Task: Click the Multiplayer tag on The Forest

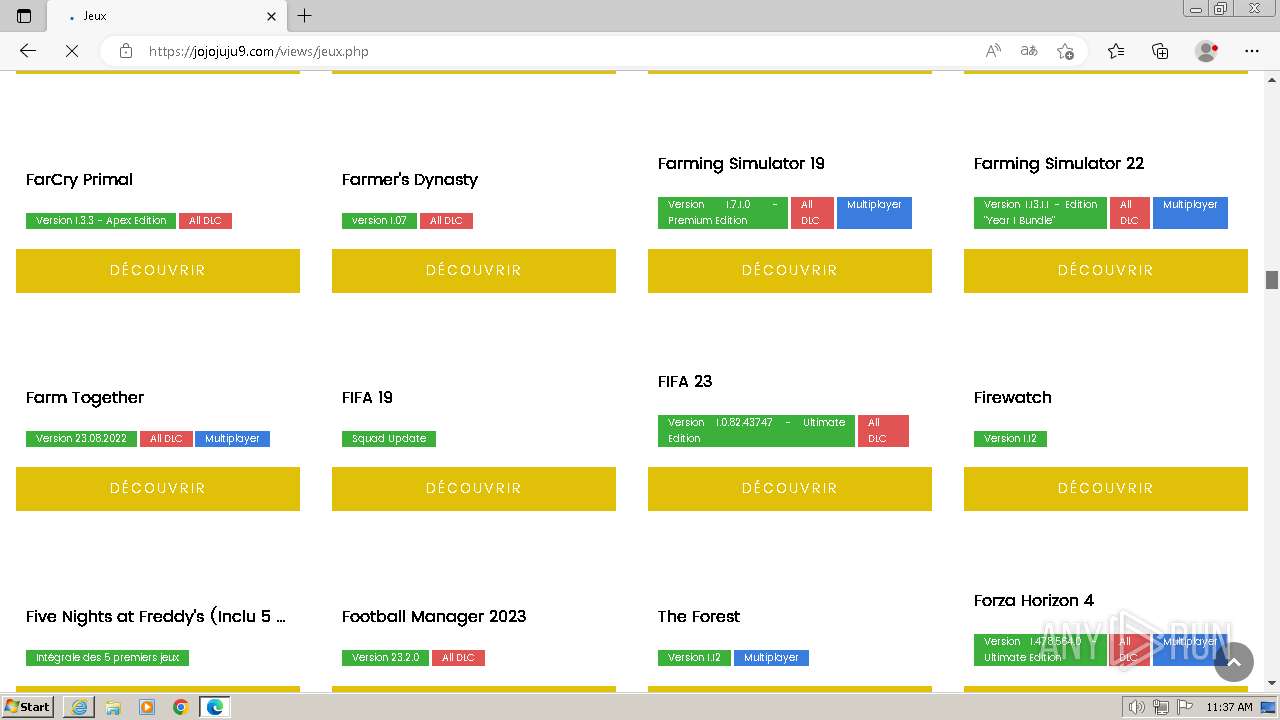Action: pos(771,658)
